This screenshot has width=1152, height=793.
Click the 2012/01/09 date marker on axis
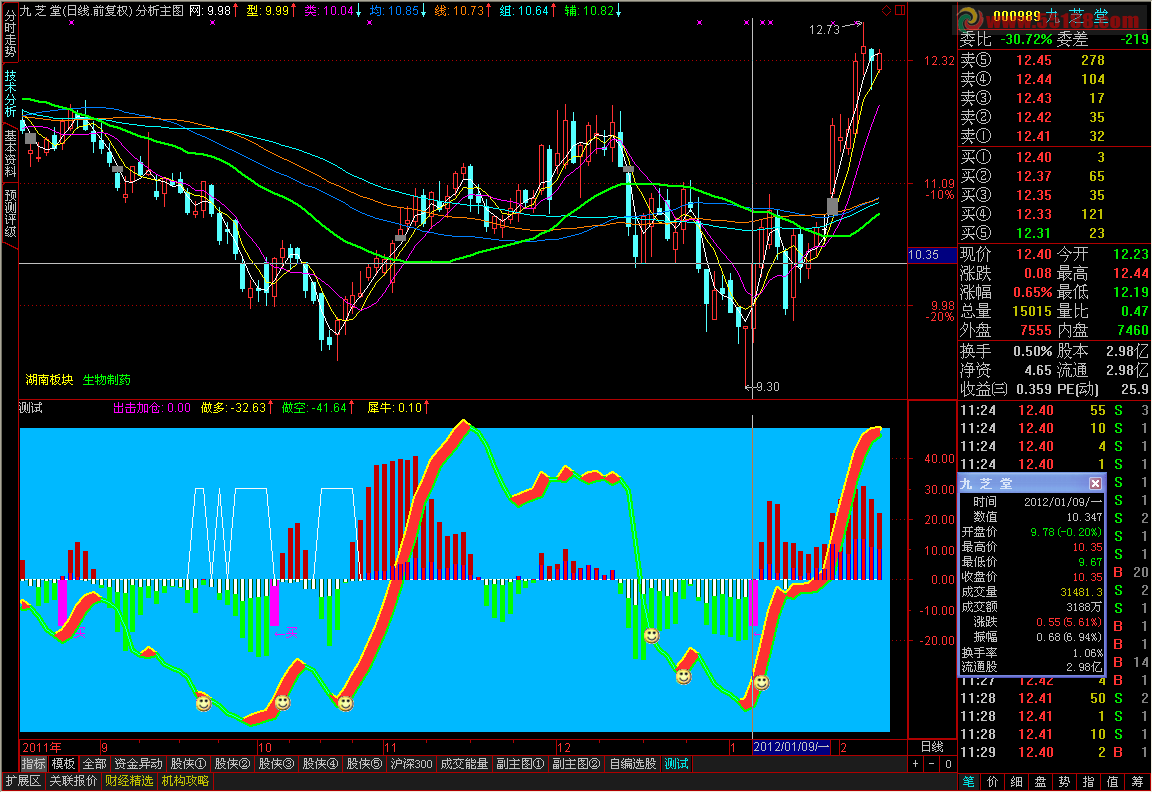pos(791,747)
